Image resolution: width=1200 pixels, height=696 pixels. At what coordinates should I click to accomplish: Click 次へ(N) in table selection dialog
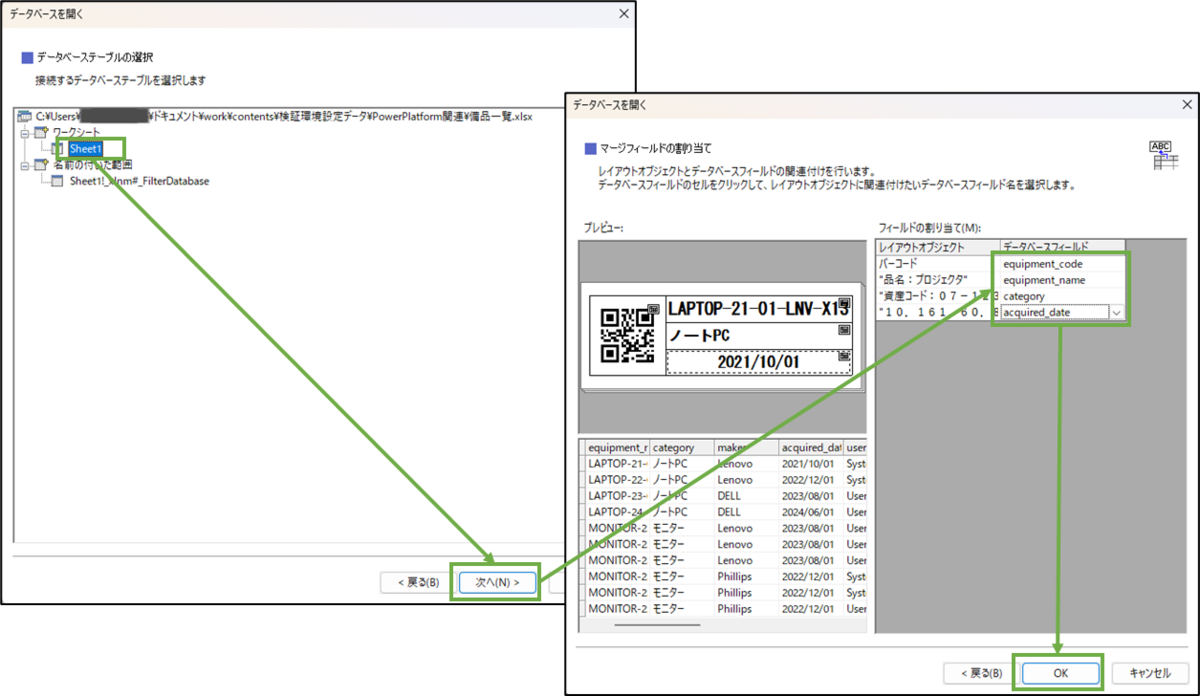click(497, 582)
